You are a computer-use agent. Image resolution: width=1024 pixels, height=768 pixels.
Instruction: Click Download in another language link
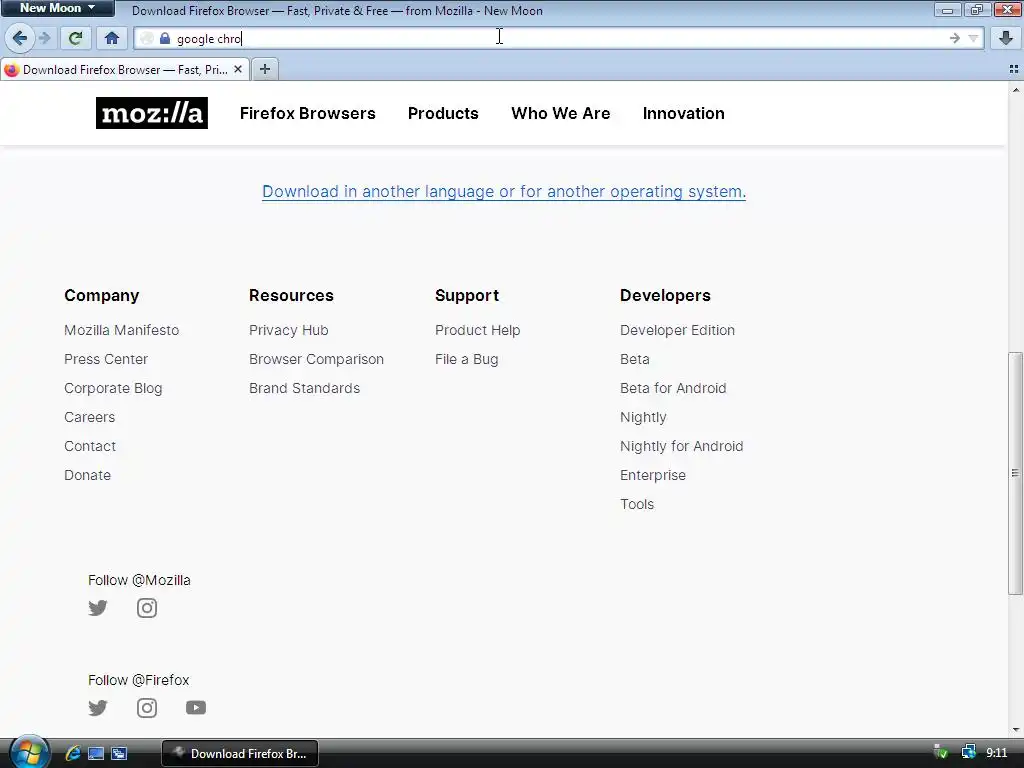pos(504,191)
